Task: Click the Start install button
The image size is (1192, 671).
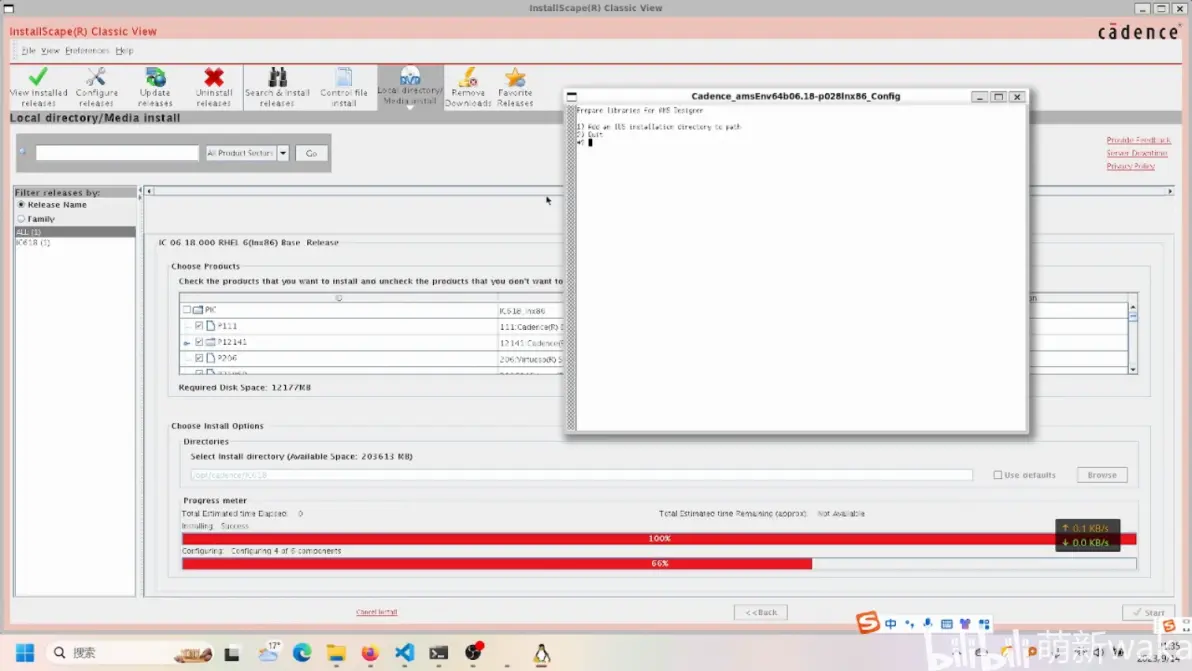Action: tap(1148, 612)
